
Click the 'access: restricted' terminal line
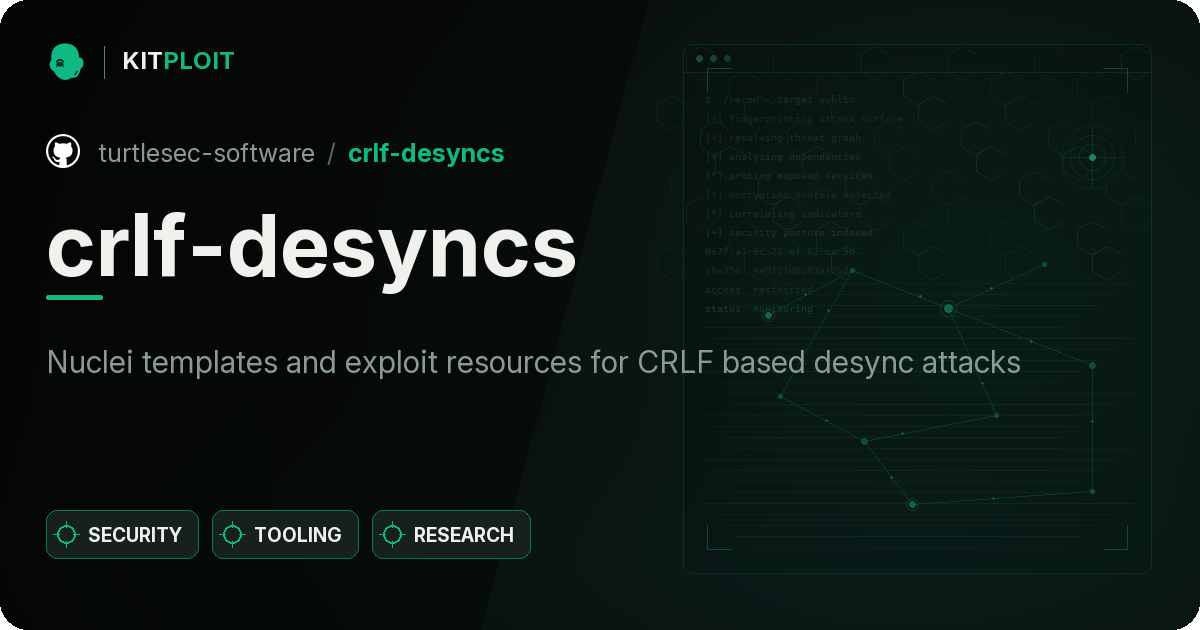click(759, 290)
